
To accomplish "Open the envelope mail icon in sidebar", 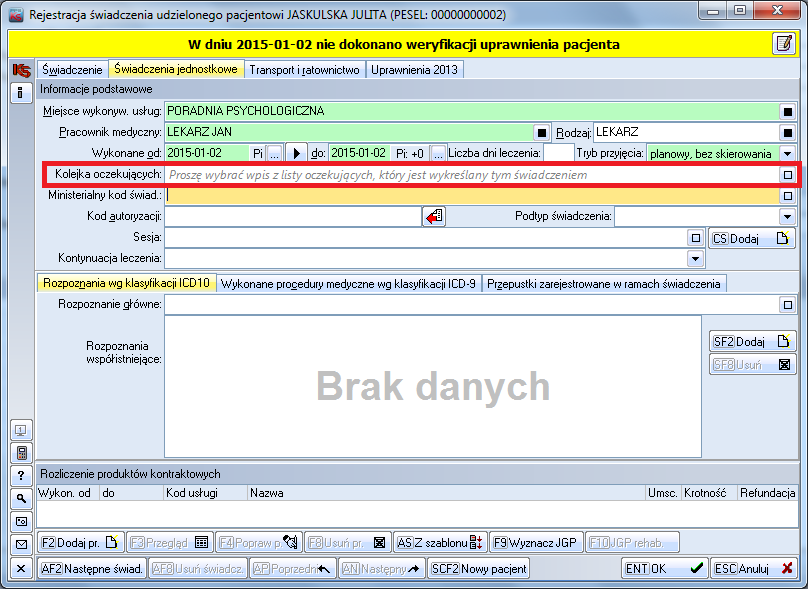I will click(x=21, y=544).
